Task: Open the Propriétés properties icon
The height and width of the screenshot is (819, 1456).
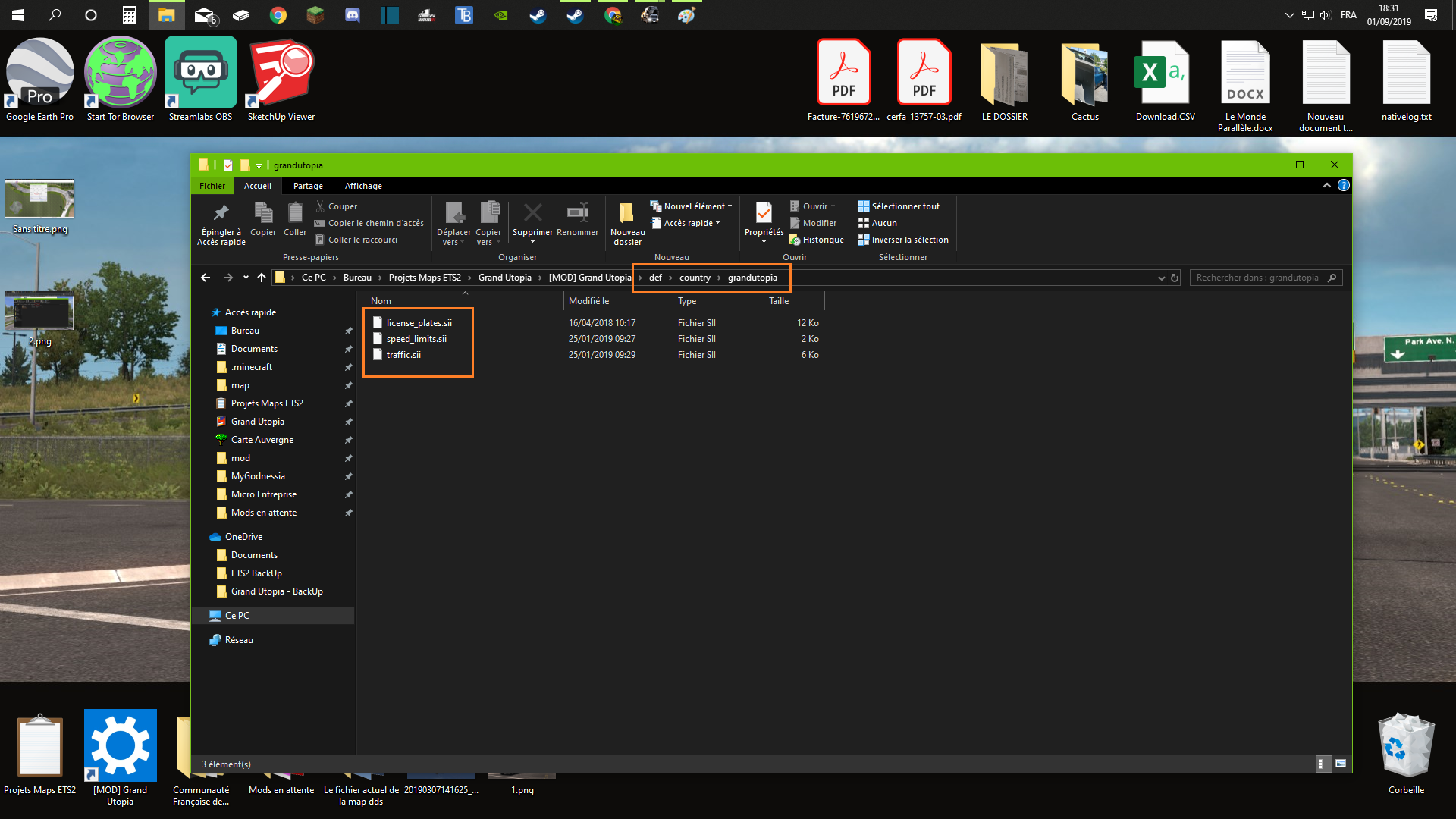Action: coord(764,213)
